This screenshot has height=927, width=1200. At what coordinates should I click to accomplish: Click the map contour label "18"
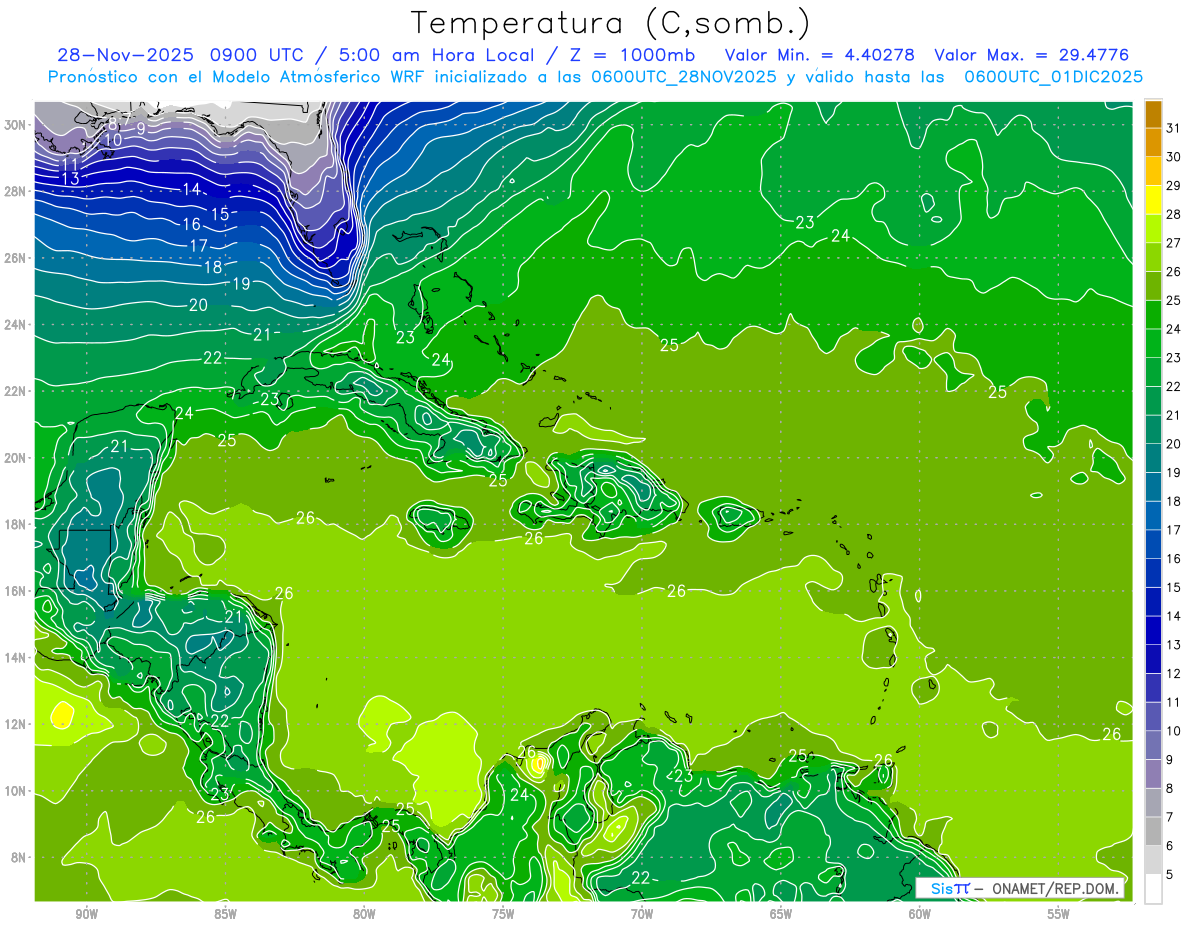click(x=213, y=267)
